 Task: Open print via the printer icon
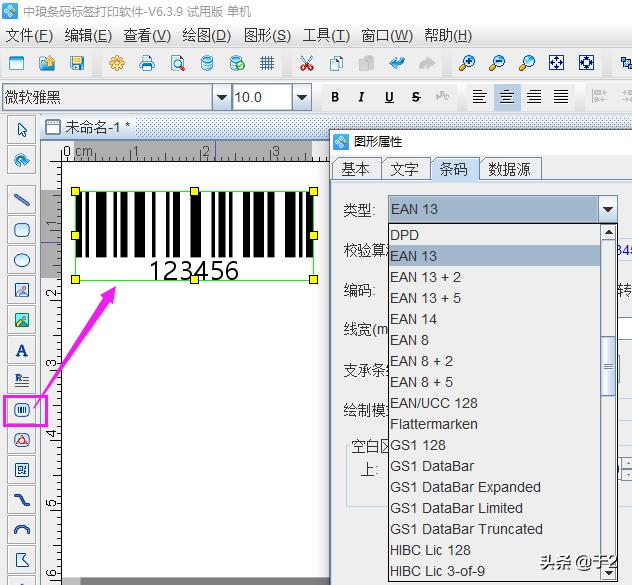click(x=147, y=63)
